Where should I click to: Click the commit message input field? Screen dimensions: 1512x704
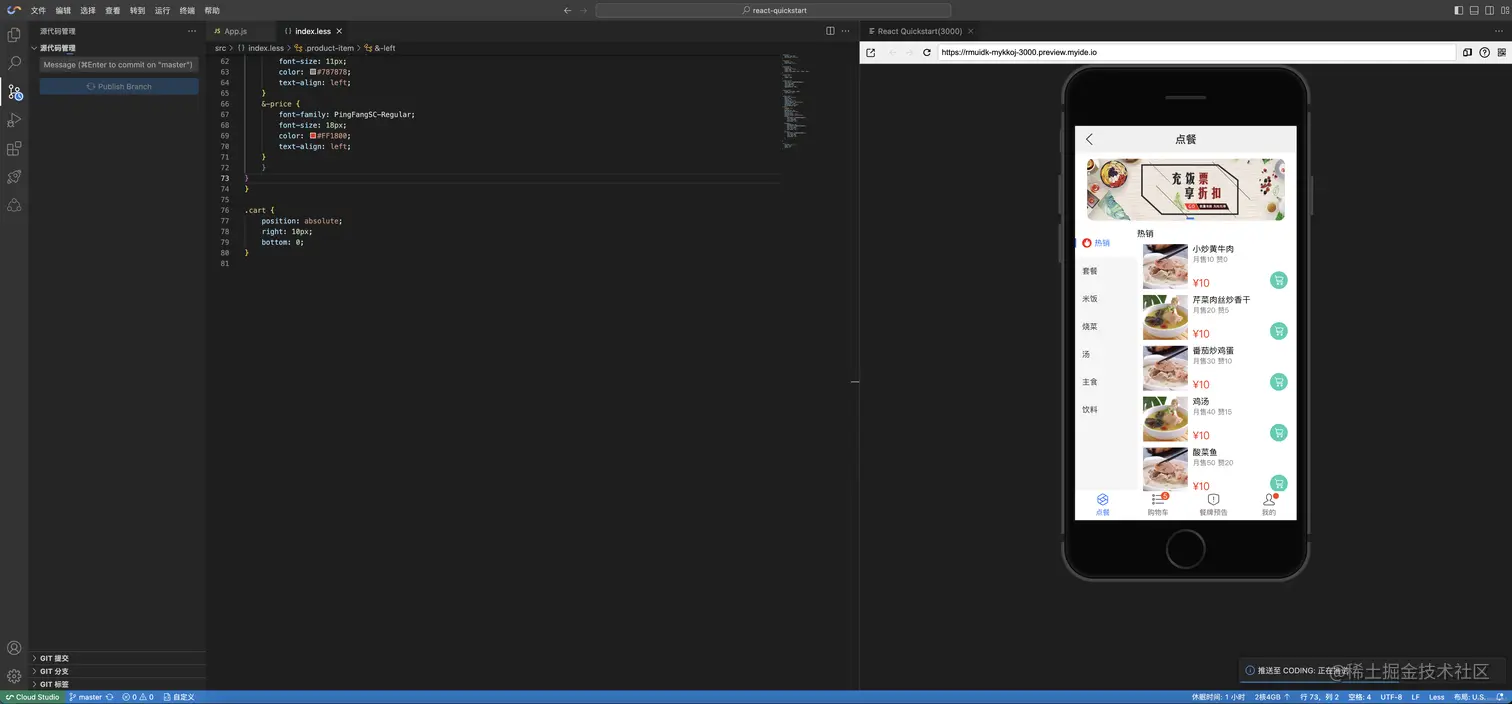(x=119, y=65)
